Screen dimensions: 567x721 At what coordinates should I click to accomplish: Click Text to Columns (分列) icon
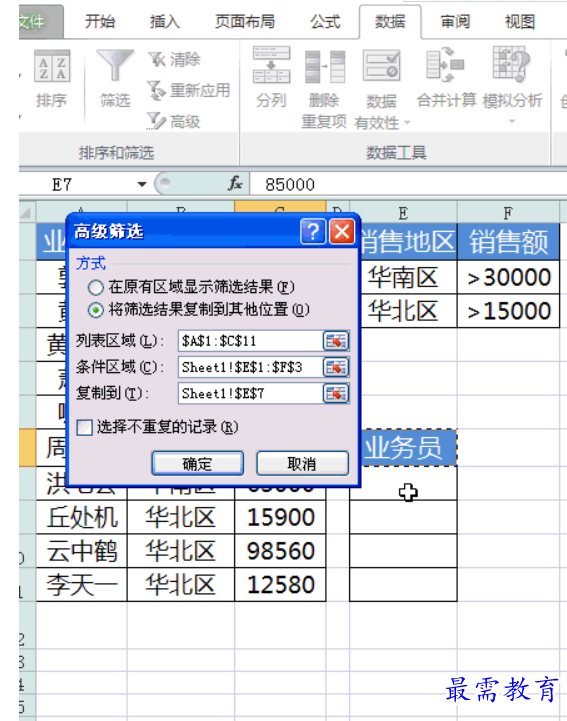(271, 65)
